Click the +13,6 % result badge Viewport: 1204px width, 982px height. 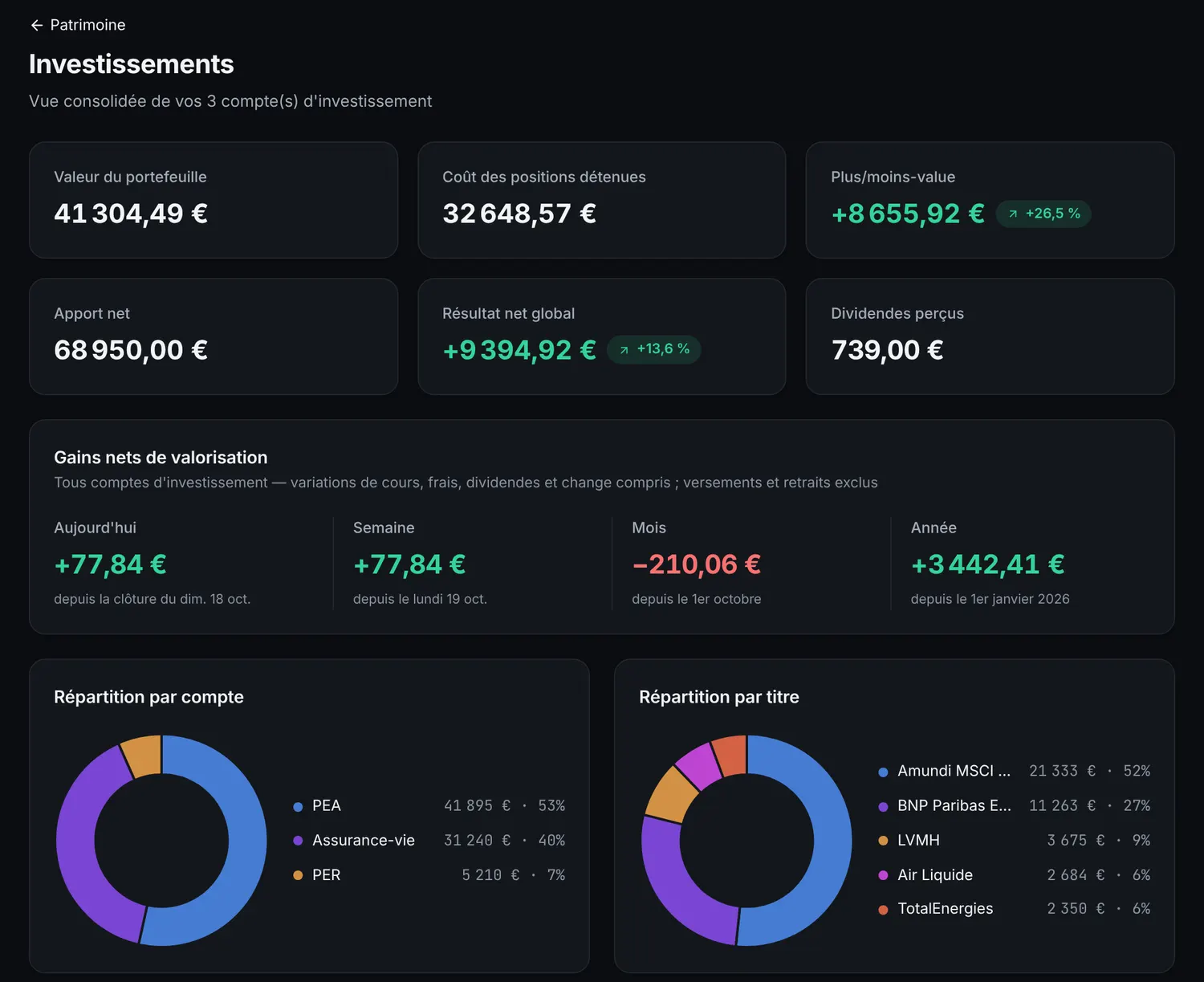coord(654,349)
